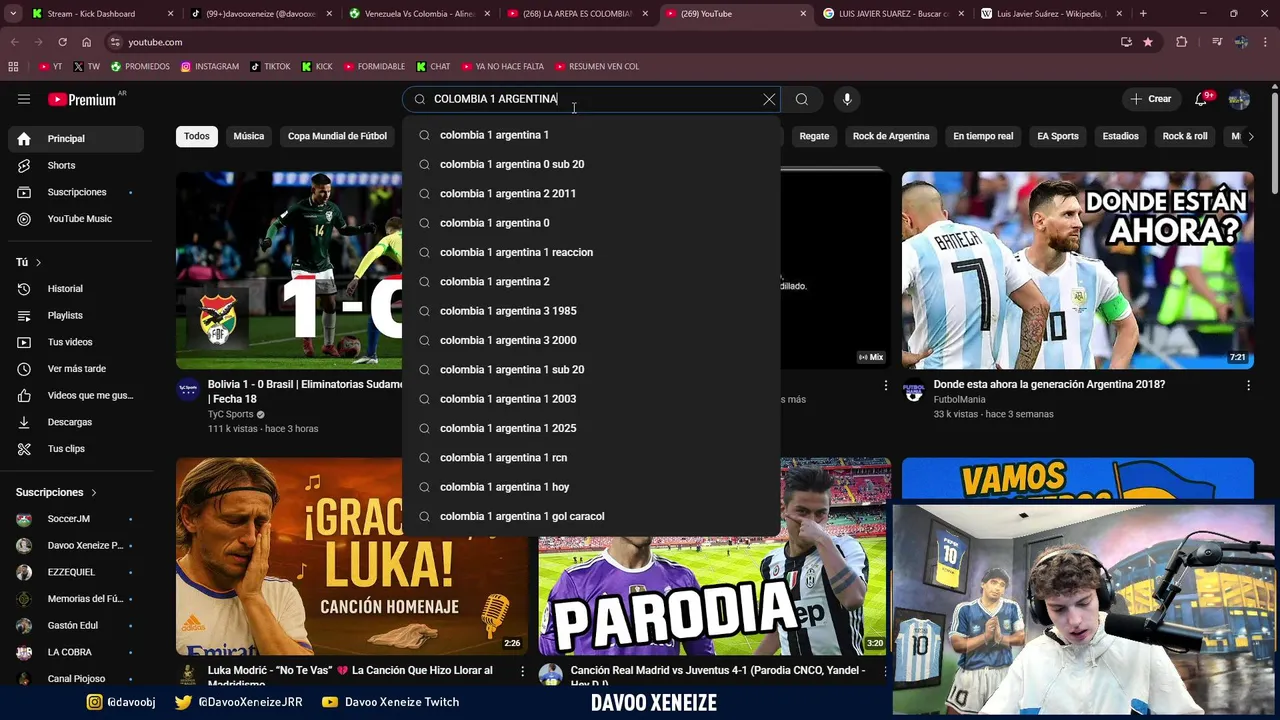This screenshot has height=720, width=1280.
Task: Open YouTube Music in the sidebar
Action: (76, 218)
